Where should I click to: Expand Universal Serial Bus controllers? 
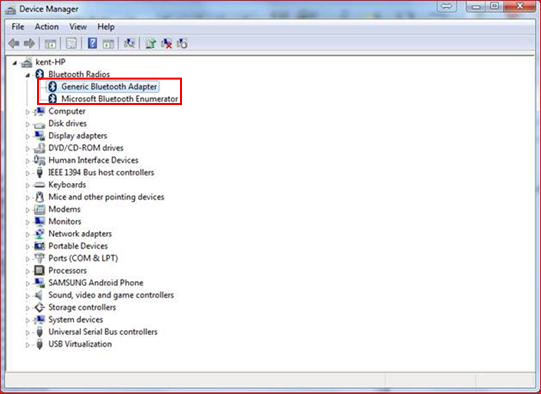[x=27, y=333]
